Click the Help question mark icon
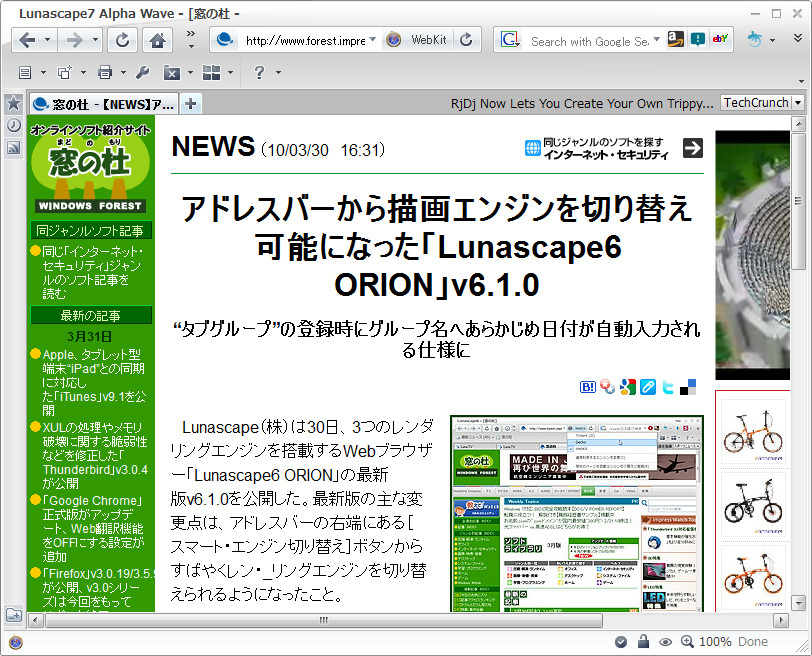This screenshot has height=656, width=812. pyautogui.click(x=259, y=72)
